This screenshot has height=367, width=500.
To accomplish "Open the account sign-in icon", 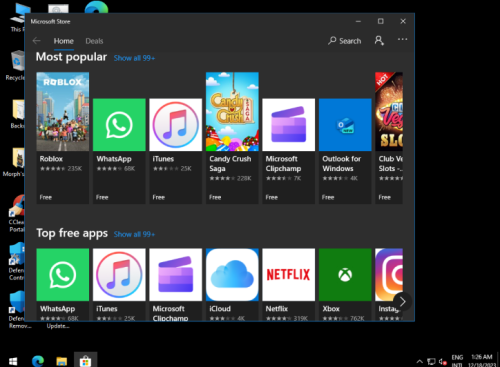I will [379, 41].
